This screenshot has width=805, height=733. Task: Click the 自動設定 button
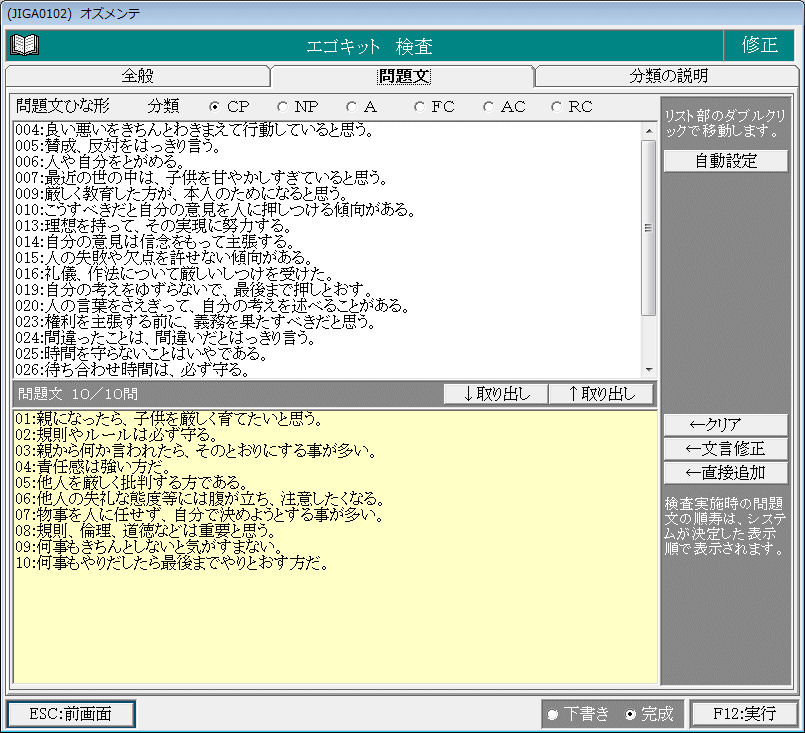click(x=726, y=161)
